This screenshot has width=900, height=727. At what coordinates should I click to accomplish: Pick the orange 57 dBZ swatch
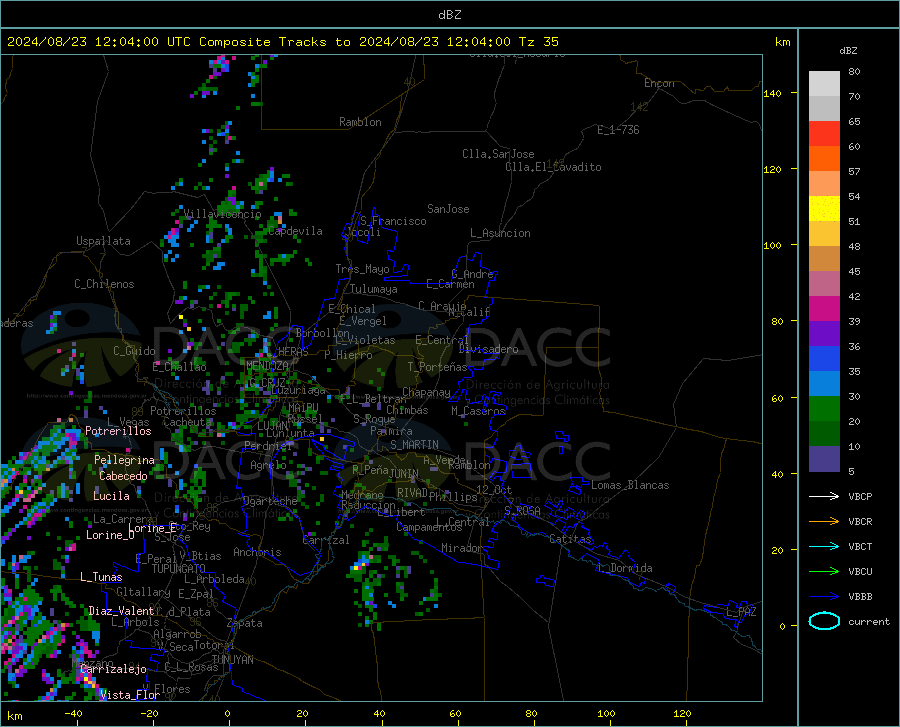click(824, 159)
